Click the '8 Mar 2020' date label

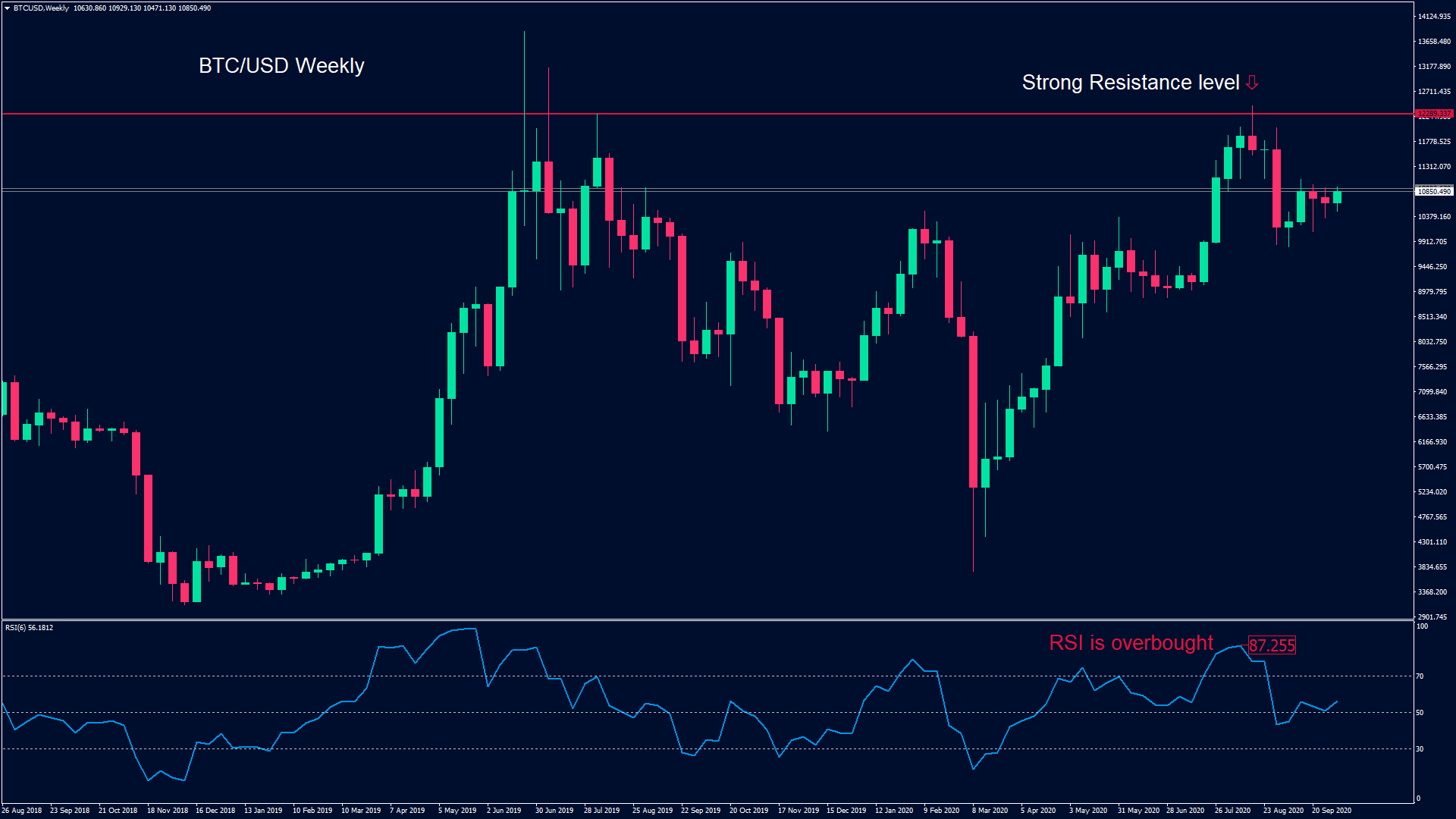point(990,810)
